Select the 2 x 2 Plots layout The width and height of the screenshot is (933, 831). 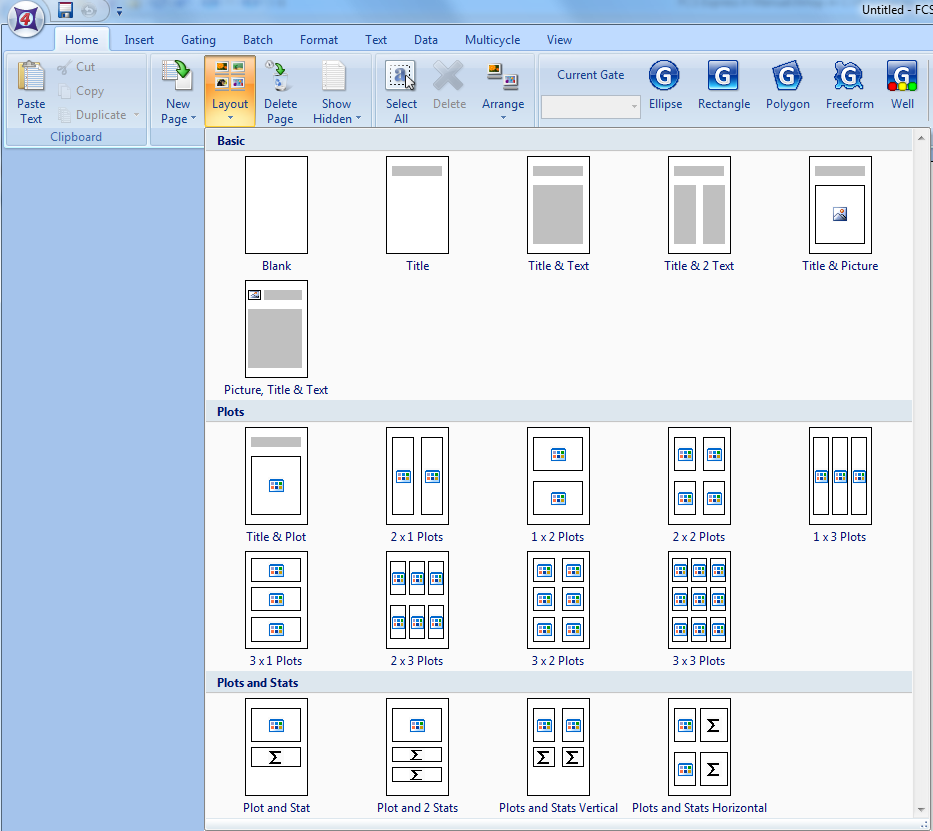(x=699, y=476)
